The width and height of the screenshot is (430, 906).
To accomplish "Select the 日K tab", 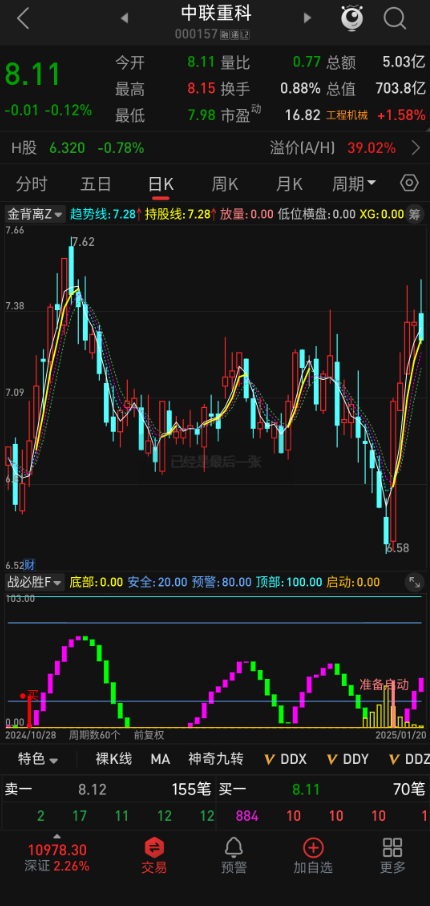I will pos(161,184).
